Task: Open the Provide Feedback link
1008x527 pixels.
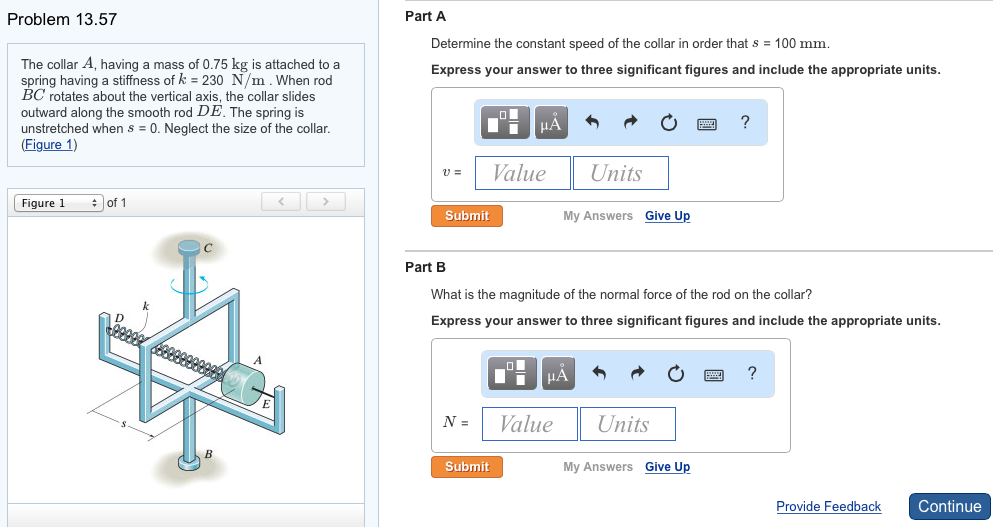Action: click(x=828, y=507)
